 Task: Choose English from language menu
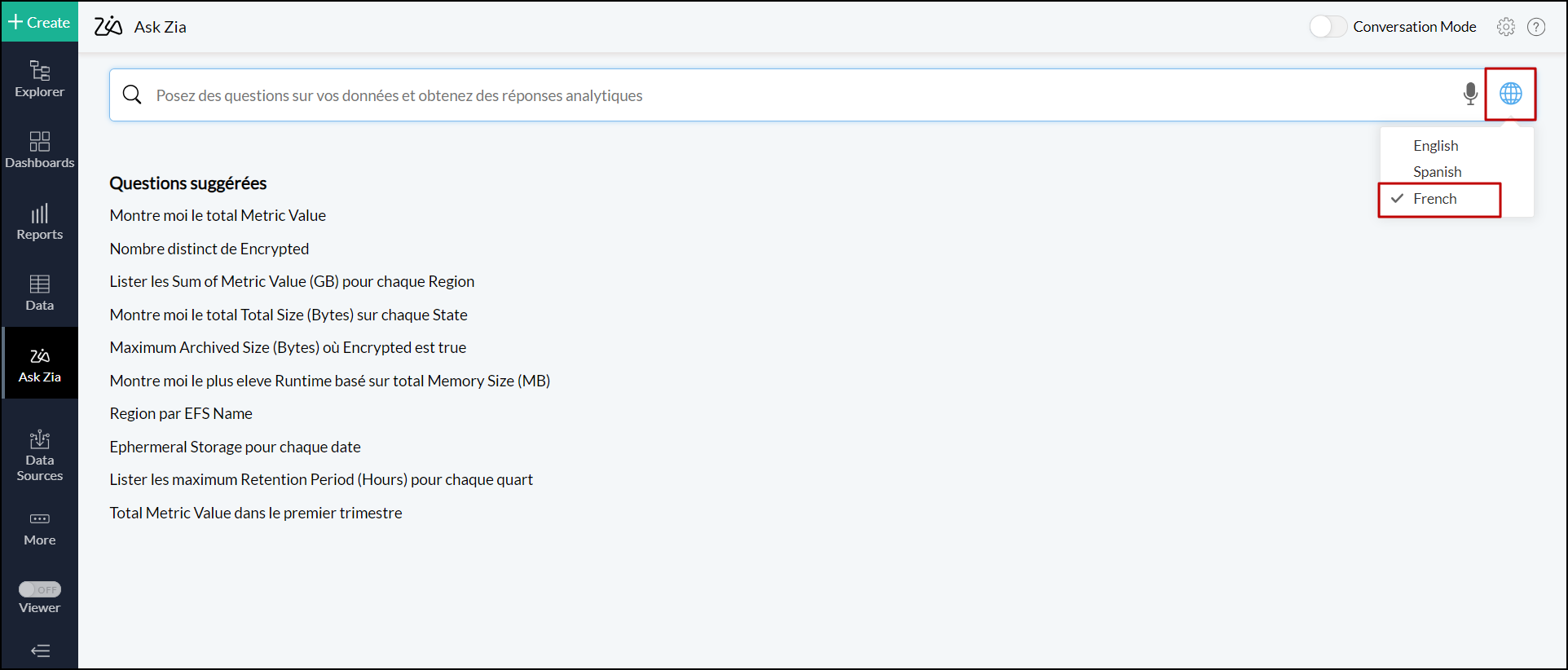pos(1435,146)
